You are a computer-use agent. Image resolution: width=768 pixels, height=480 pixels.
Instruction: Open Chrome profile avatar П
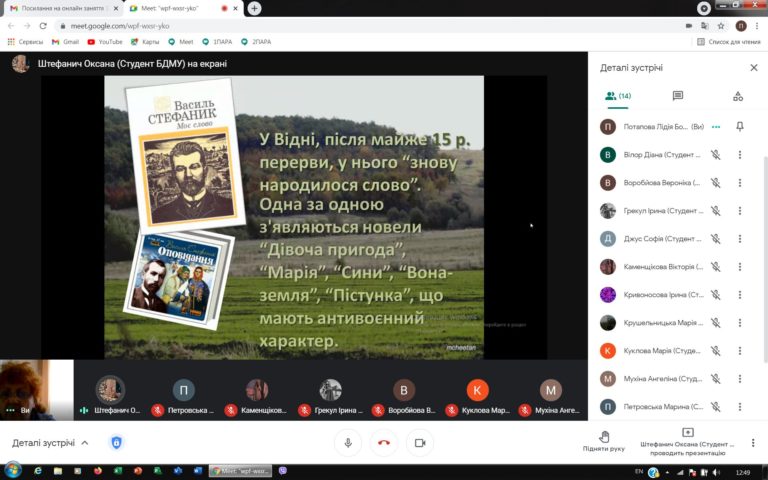click(x=741, y=26)
